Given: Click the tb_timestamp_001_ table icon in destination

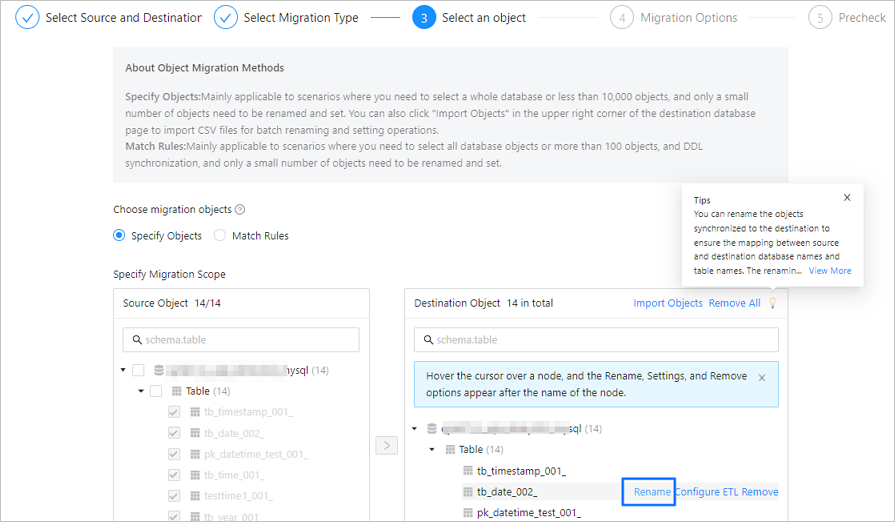Looking at the screenshot, I should pos(467,471).
